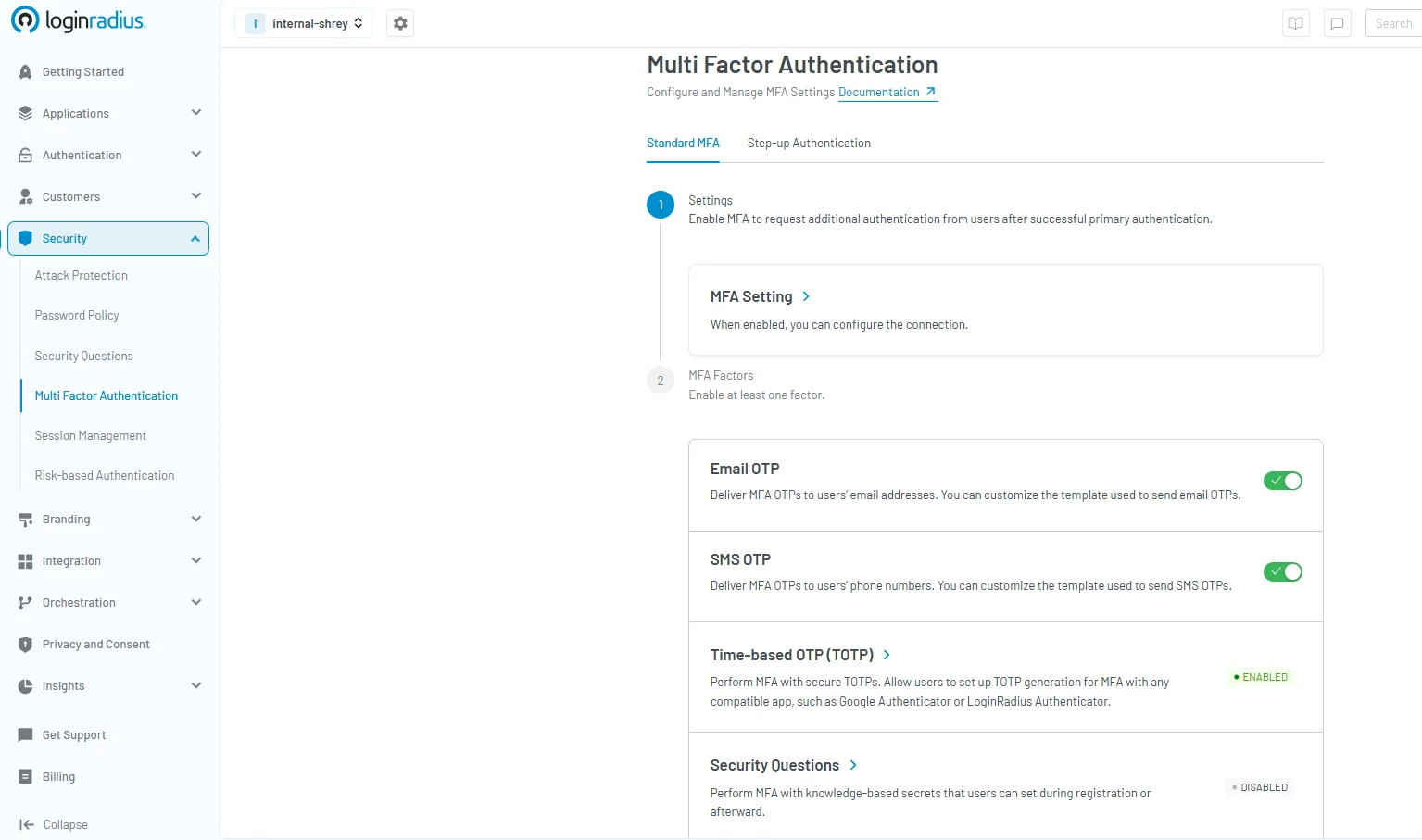Click the Search input field

click(1393, 23)
